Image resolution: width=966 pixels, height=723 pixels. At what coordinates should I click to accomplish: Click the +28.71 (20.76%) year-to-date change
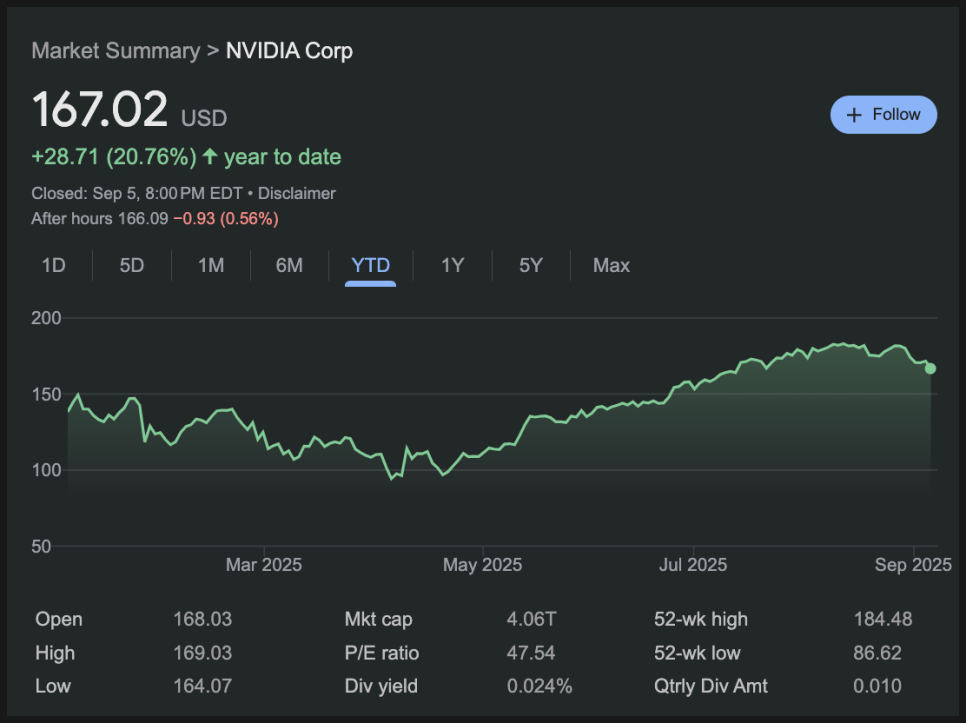(186, 157)
